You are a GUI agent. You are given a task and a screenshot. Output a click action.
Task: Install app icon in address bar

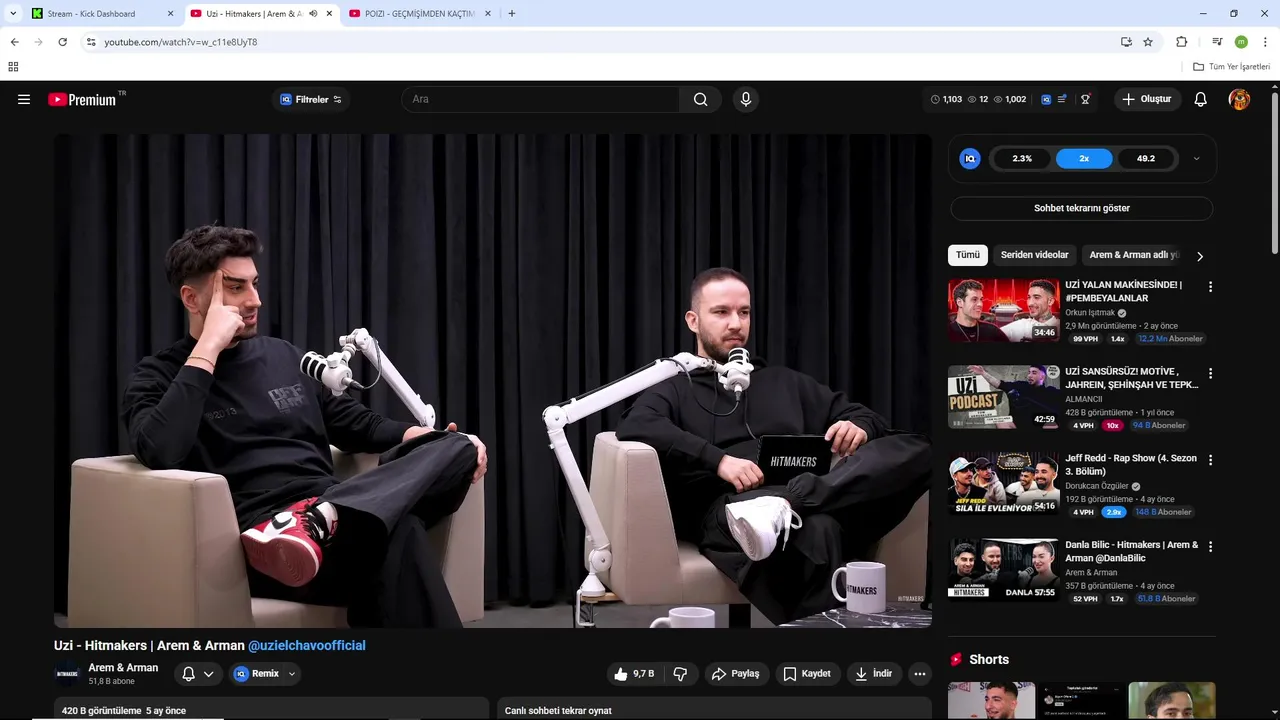[x=1126, y=42]
